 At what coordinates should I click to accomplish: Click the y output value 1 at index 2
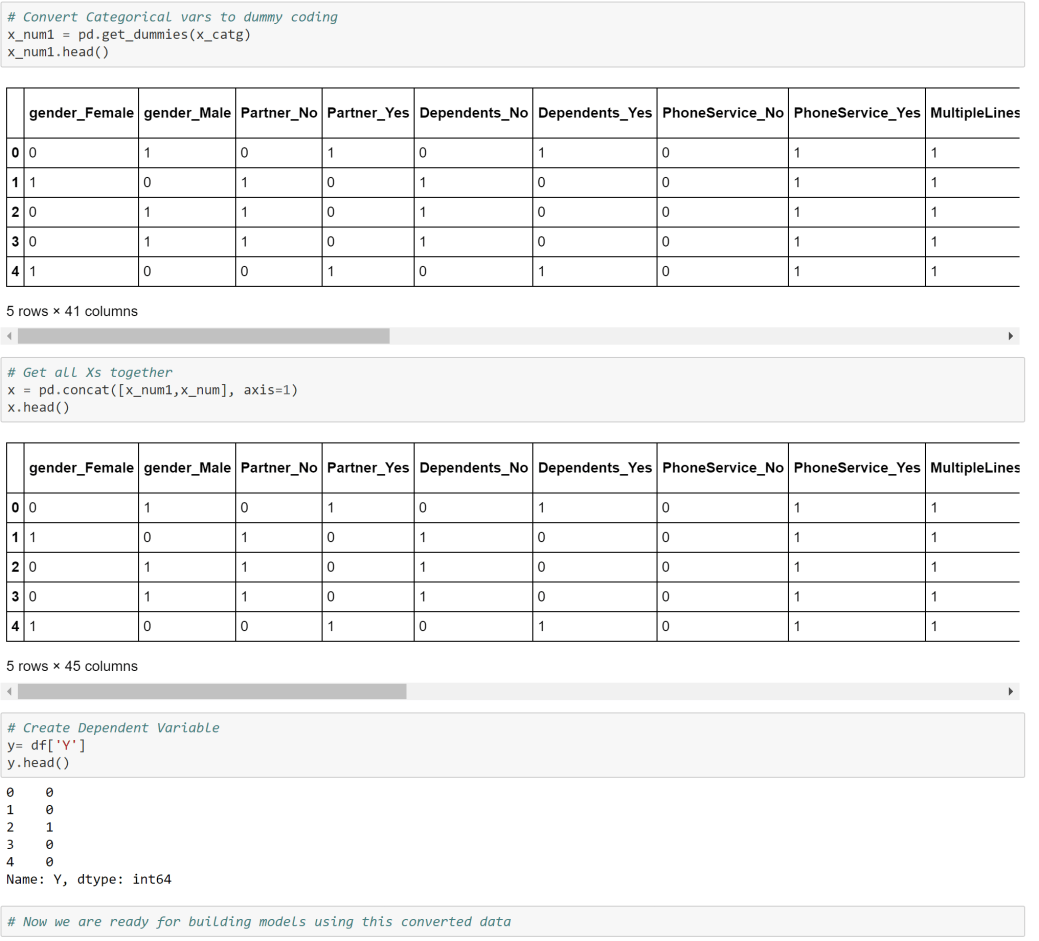click(49, 827)
